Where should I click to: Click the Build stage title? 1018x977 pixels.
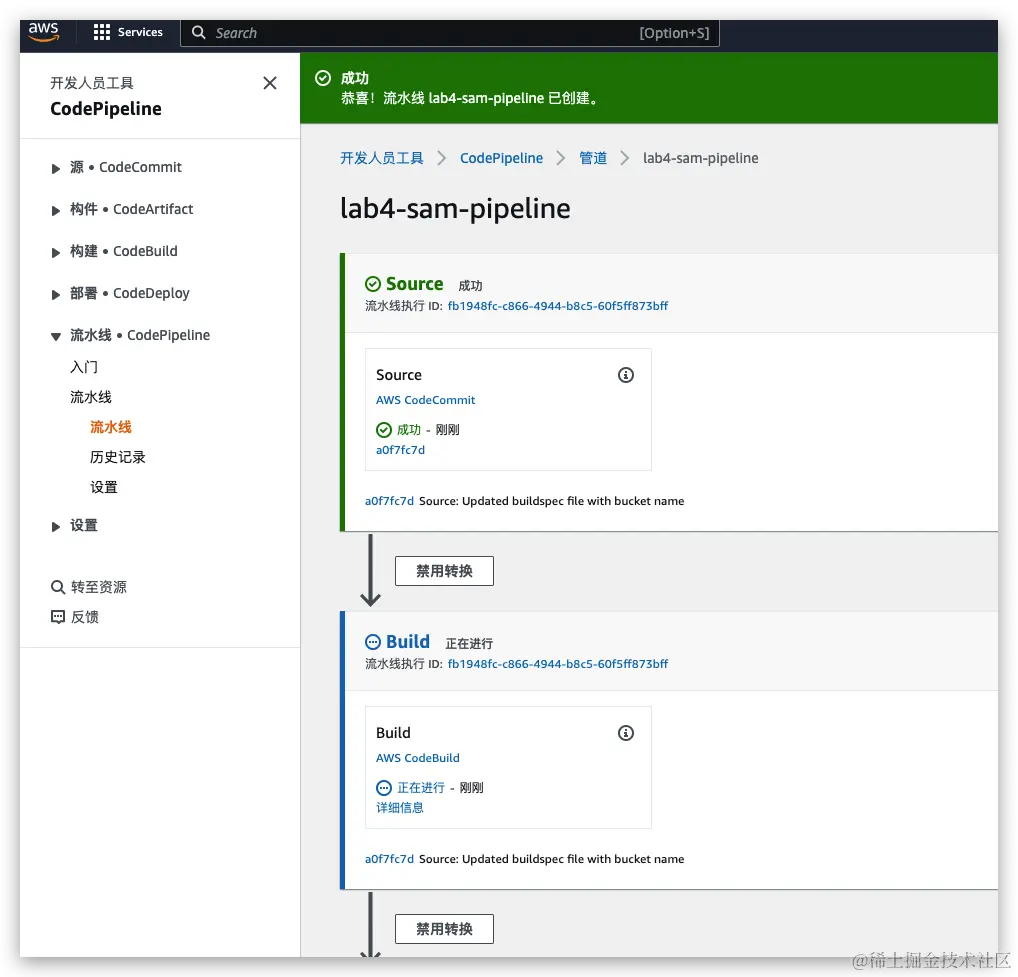(x=408, y=641)
